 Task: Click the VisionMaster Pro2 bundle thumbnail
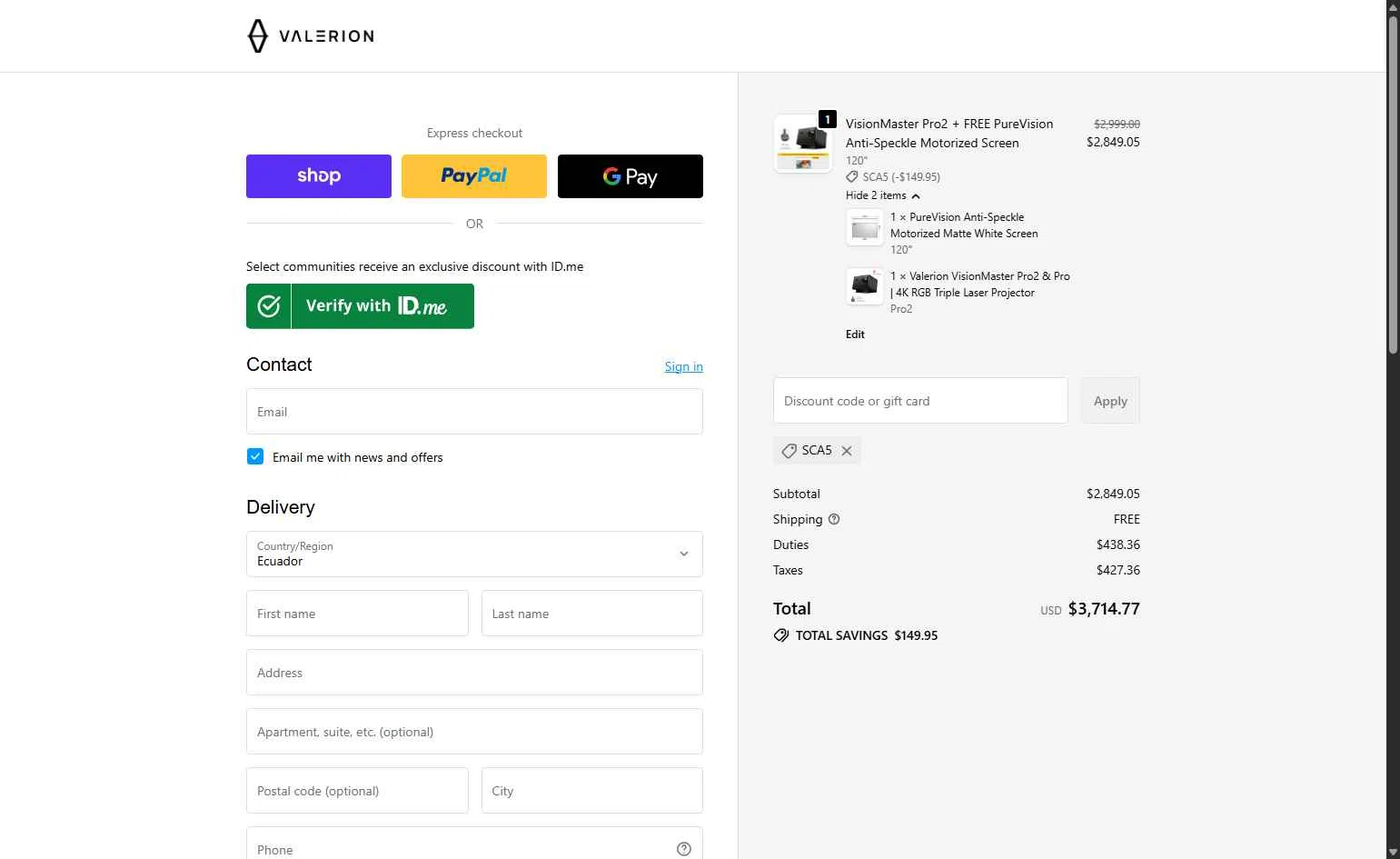tap(803, 144)
